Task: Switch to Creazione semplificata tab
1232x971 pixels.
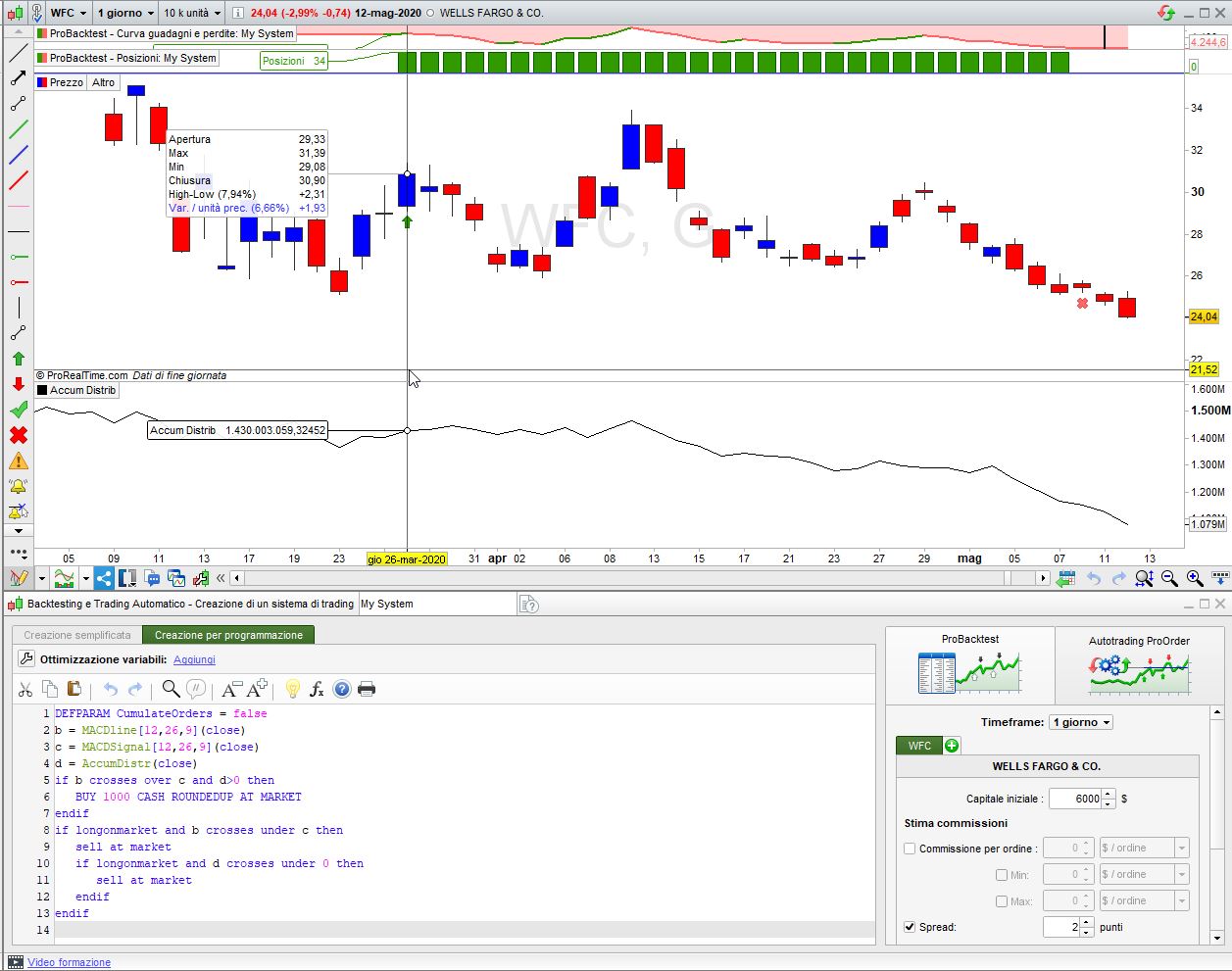Action: [x=76, y=635]
